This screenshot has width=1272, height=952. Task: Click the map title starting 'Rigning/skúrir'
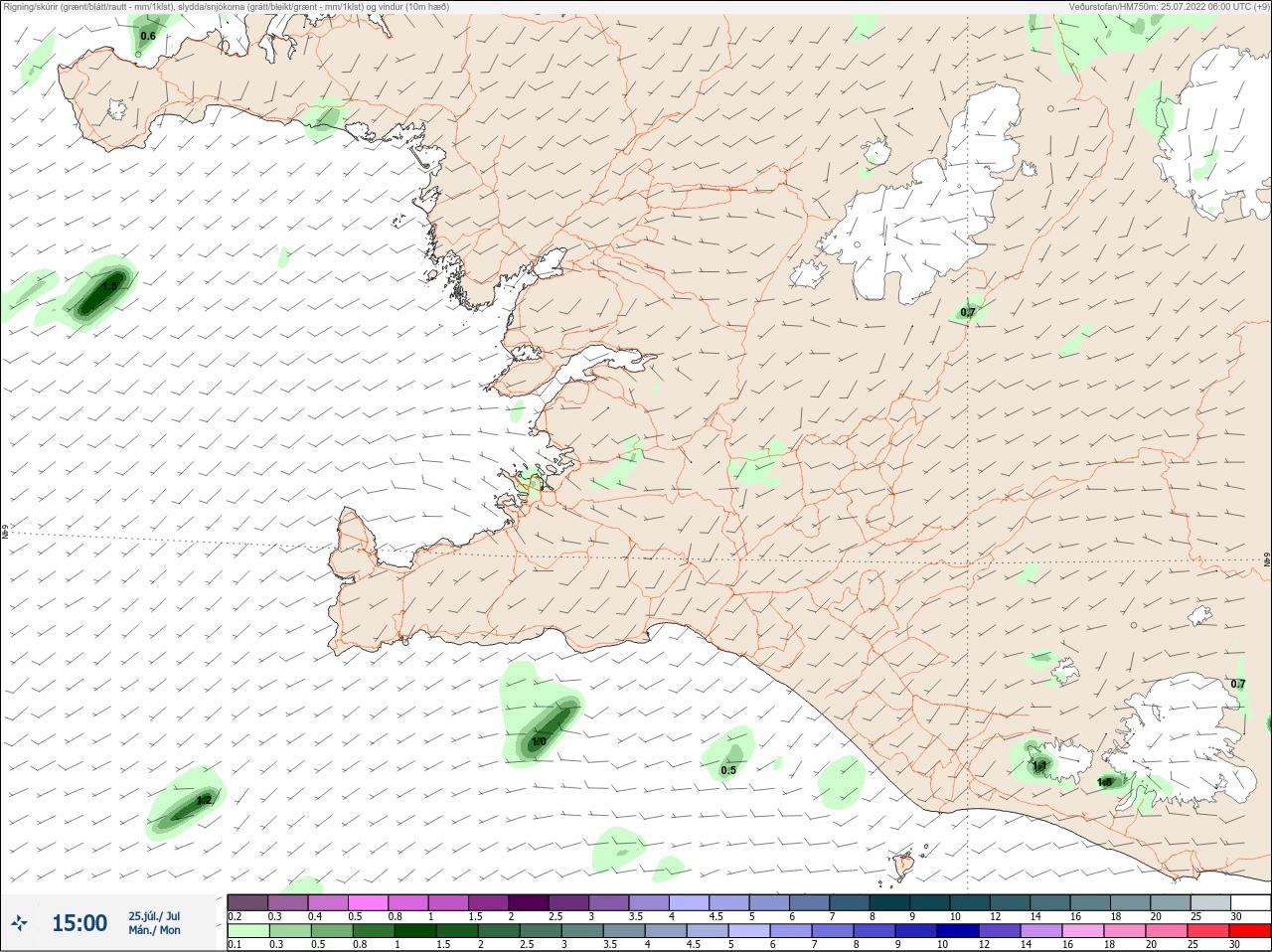pyautogui.click(x=227, y=7)
